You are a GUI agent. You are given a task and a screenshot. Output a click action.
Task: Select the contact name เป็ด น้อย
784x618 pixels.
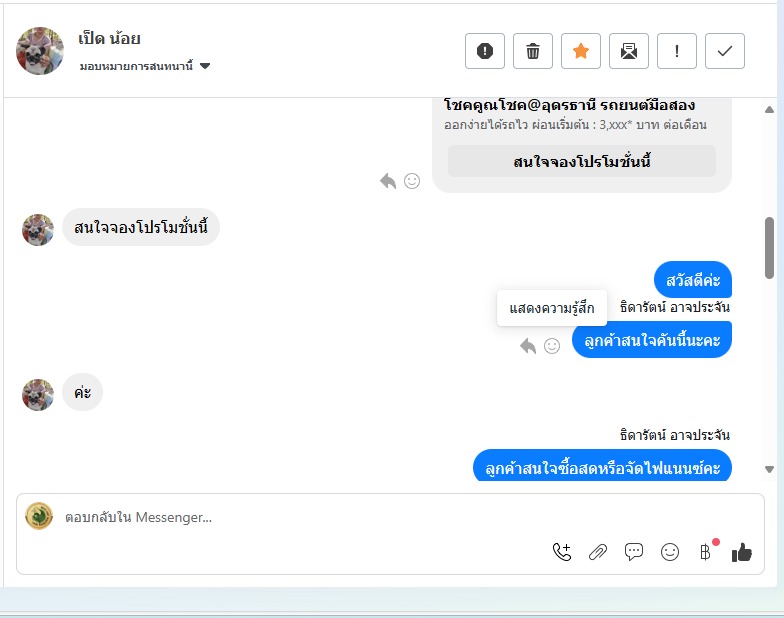(x=110, y=38)
